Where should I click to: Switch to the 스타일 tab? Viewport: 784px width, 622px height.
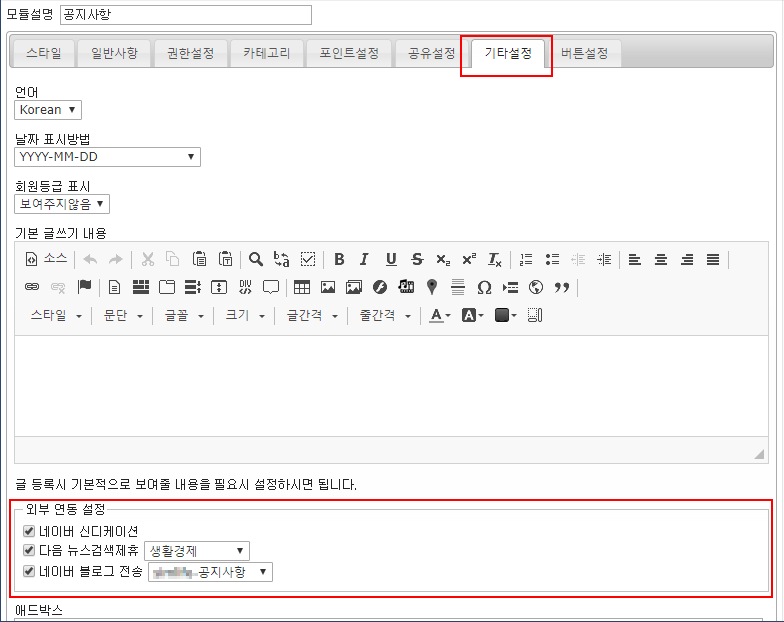point(44,53)
